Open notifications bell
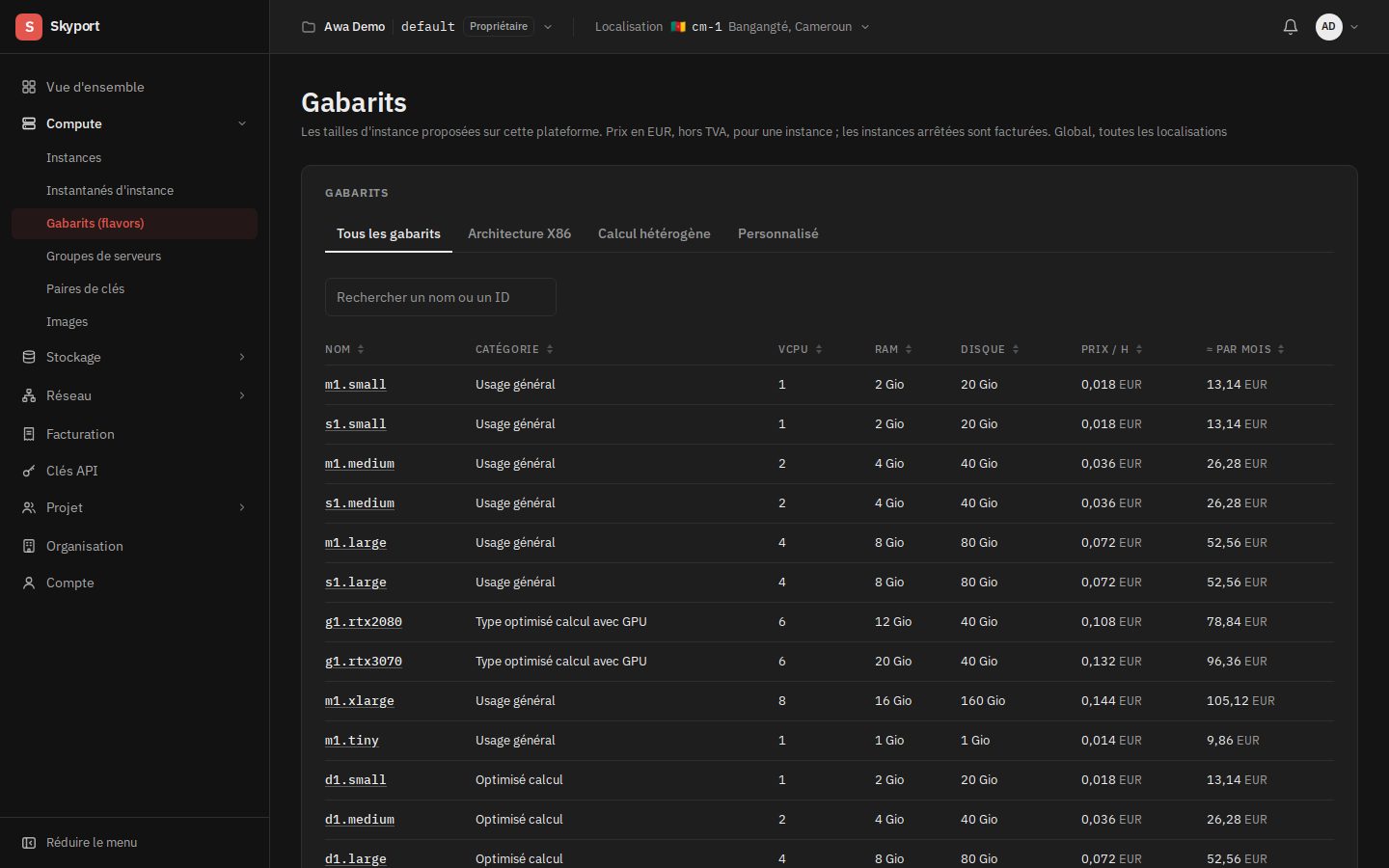 click(x=1291, y=27)
